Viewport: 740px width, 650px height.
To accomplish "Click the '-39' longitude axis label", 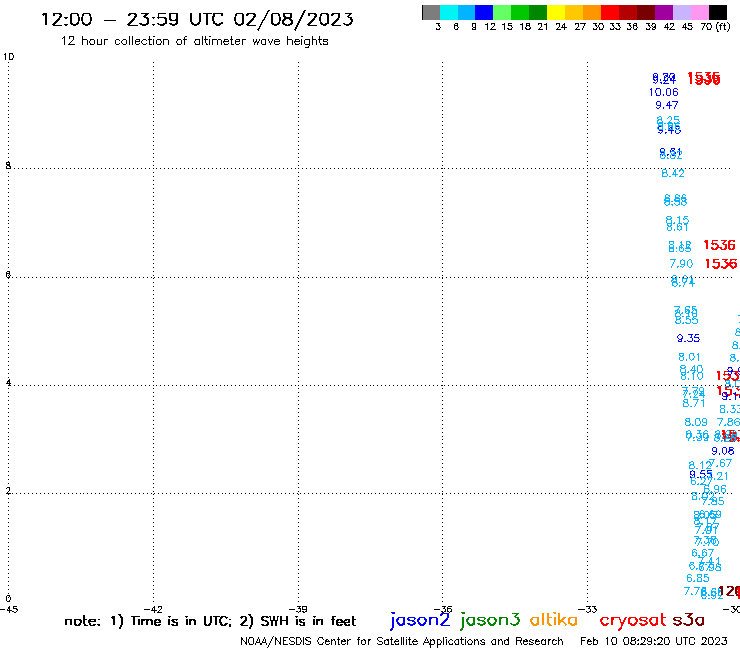I will (x=298, y=609).
